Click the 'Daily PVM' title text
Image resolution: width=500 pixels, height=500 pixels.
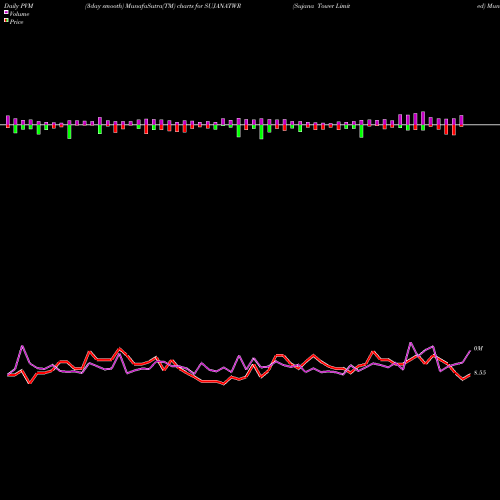point(19,6)
